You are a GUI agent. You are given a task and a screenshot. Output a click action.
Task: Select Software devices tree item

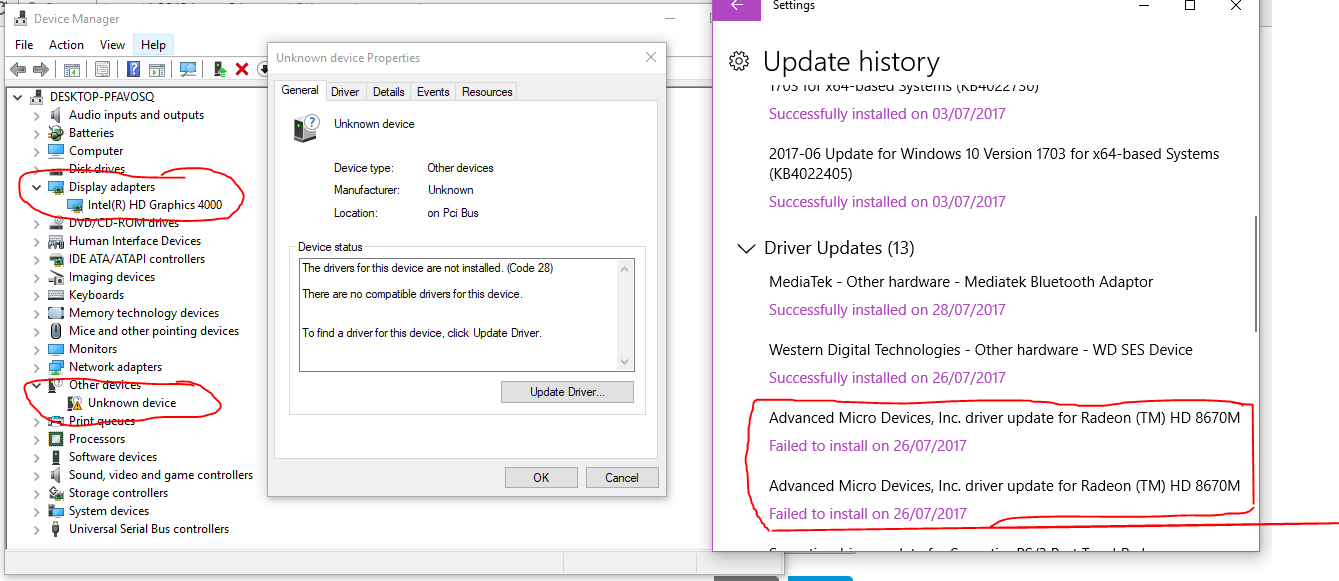coord(113,457)
